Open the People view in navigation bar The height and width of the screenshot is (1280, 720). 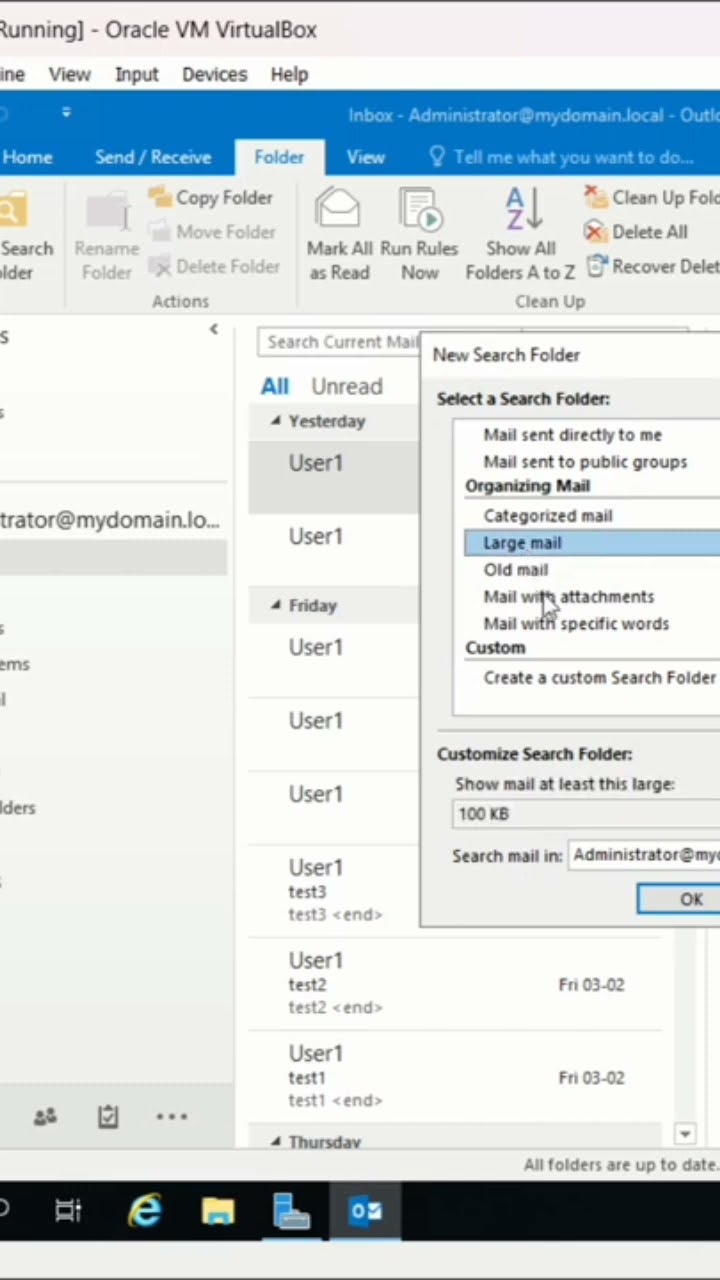pos(45,1117)
